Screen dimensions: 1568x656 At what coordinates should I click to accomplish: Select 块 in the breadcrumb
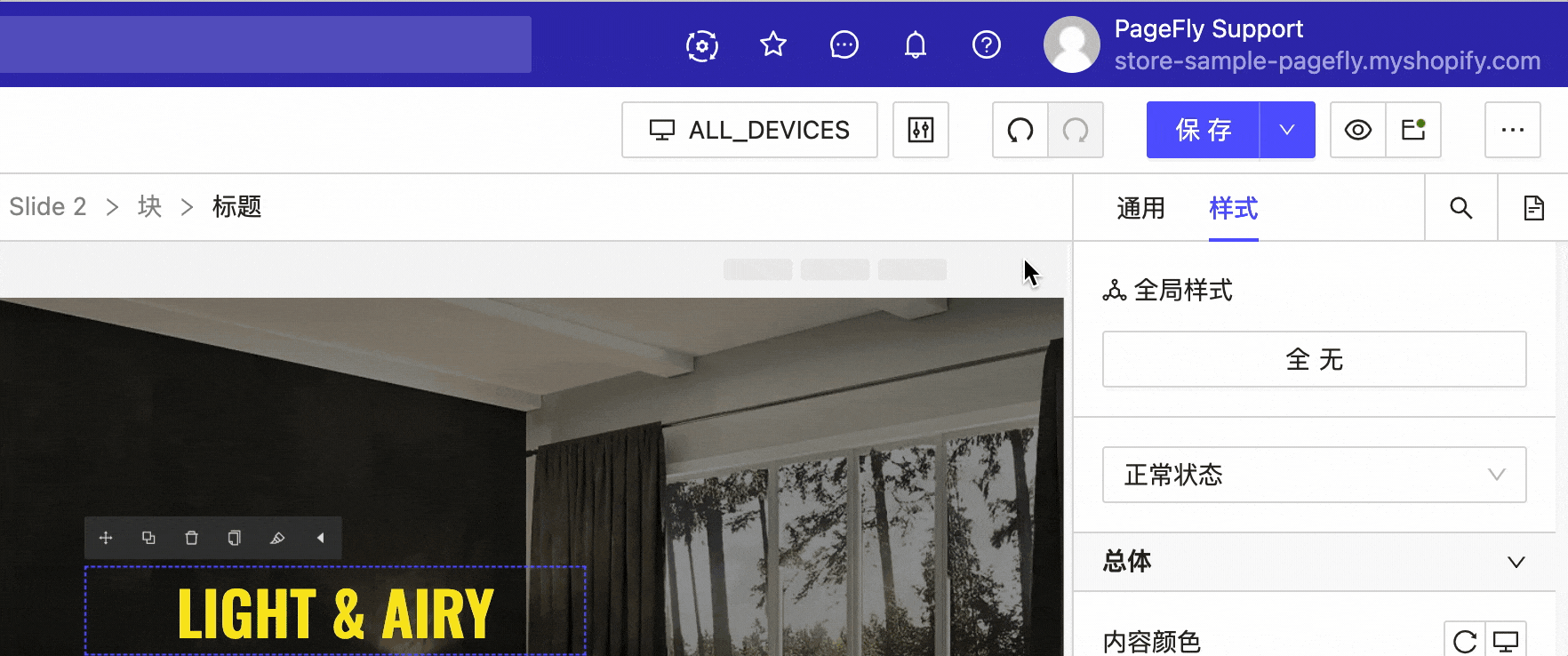(x=150, y=206)
